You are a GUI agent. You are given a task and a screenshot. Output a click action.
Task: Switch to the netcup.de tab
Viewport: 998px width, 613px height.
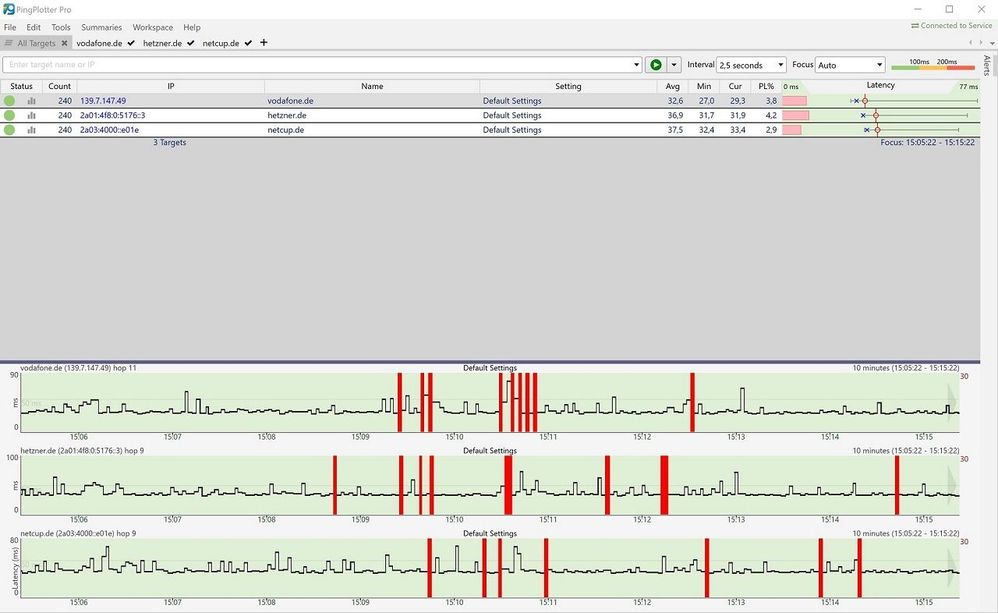221,43
